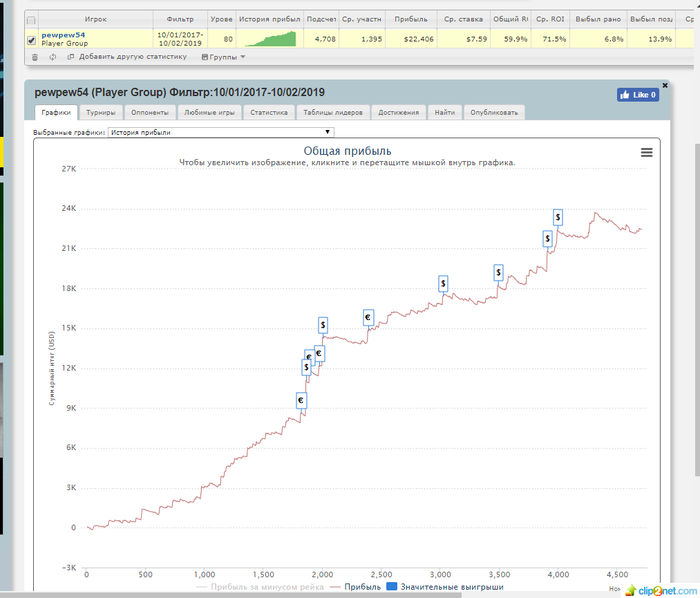Click the dollar win marker near 12K
Screen dimensions: 700x598
tap(306, 367)
